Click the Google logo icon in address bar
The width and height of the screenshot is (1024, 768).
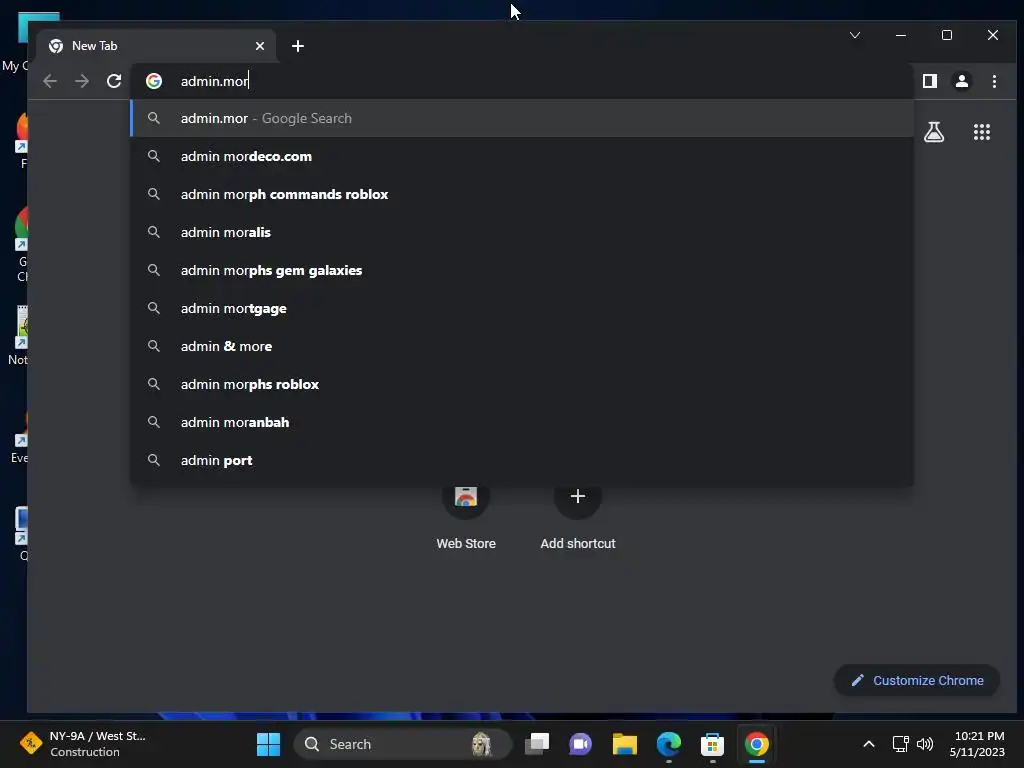pos(154,81)
